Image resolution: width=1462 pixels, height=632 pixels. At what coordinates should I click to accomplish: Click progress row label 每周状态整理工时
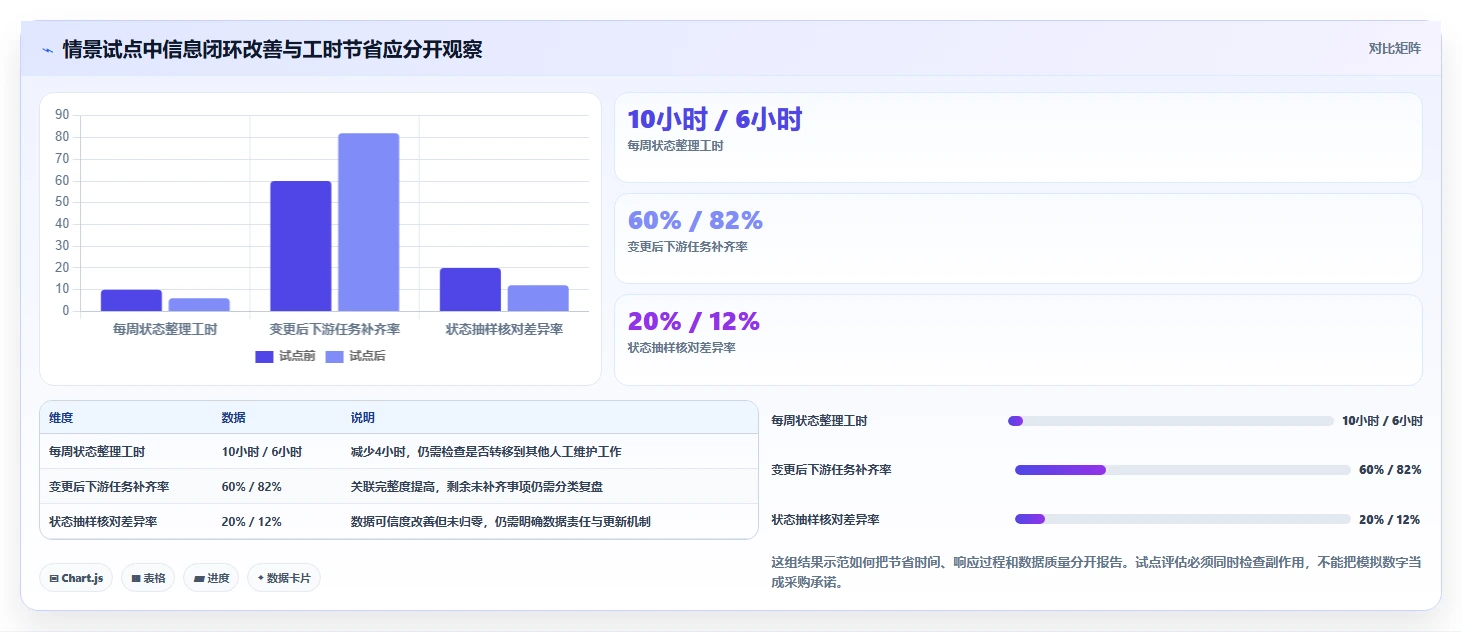(820, 421)
